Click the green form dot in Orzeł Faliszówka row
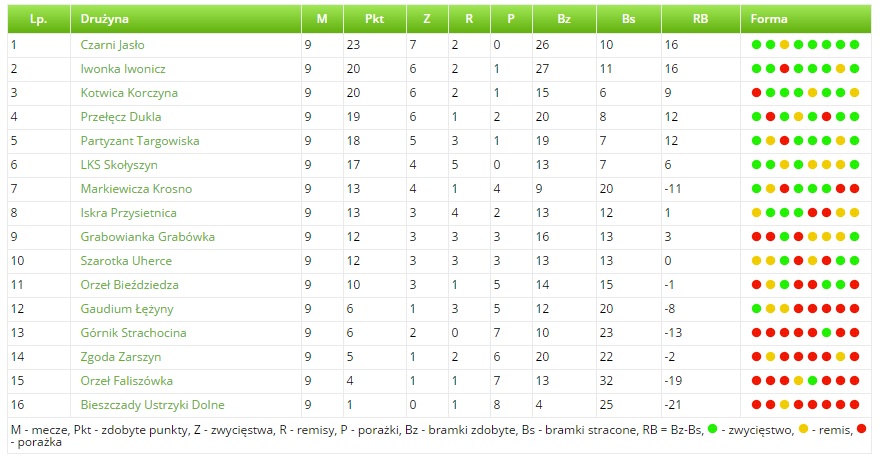880x462 pixels. 813,381
